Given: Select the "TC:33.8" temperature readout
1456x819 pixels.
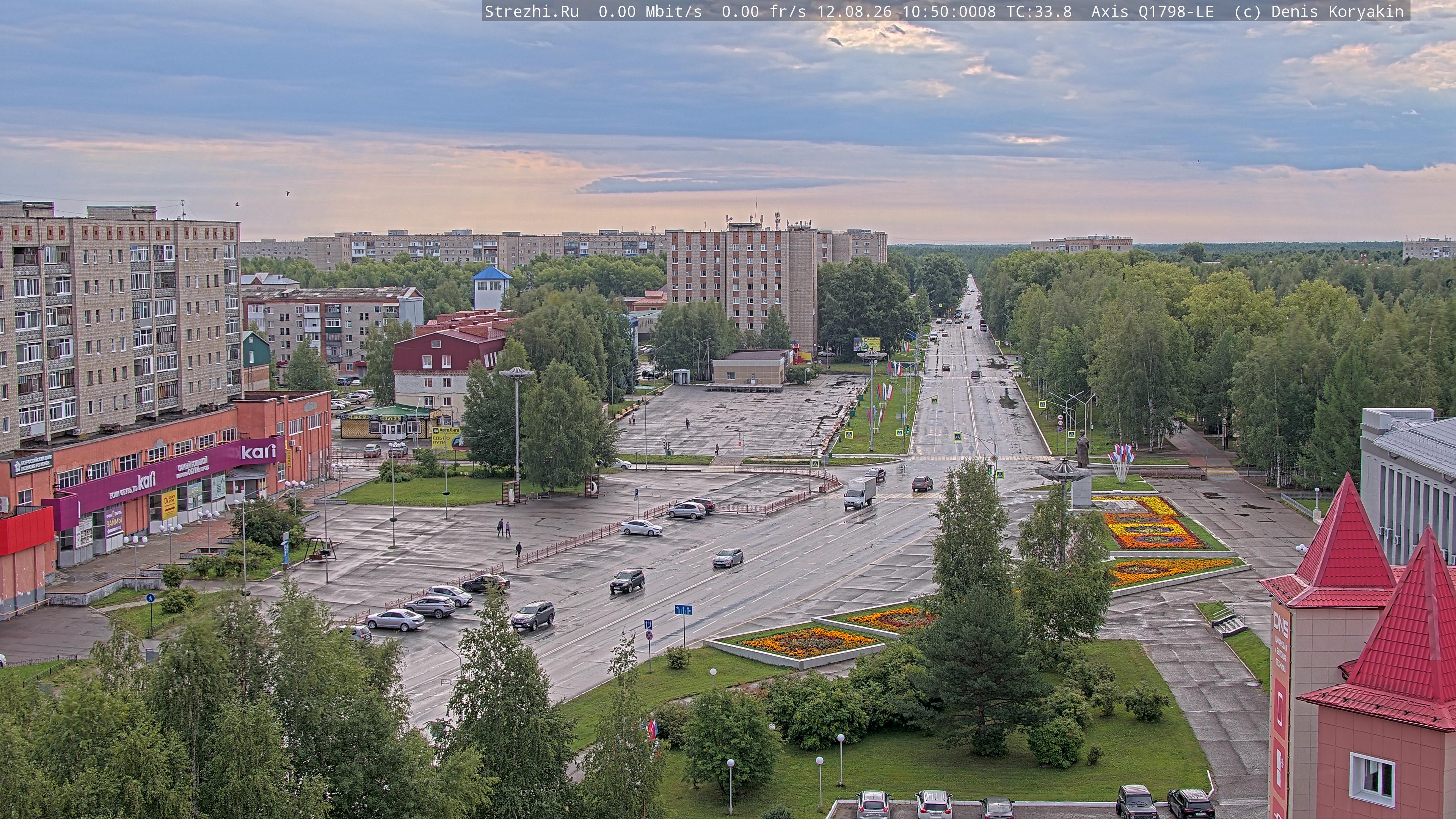Looking at the screenshot, I should [1039, 11].
